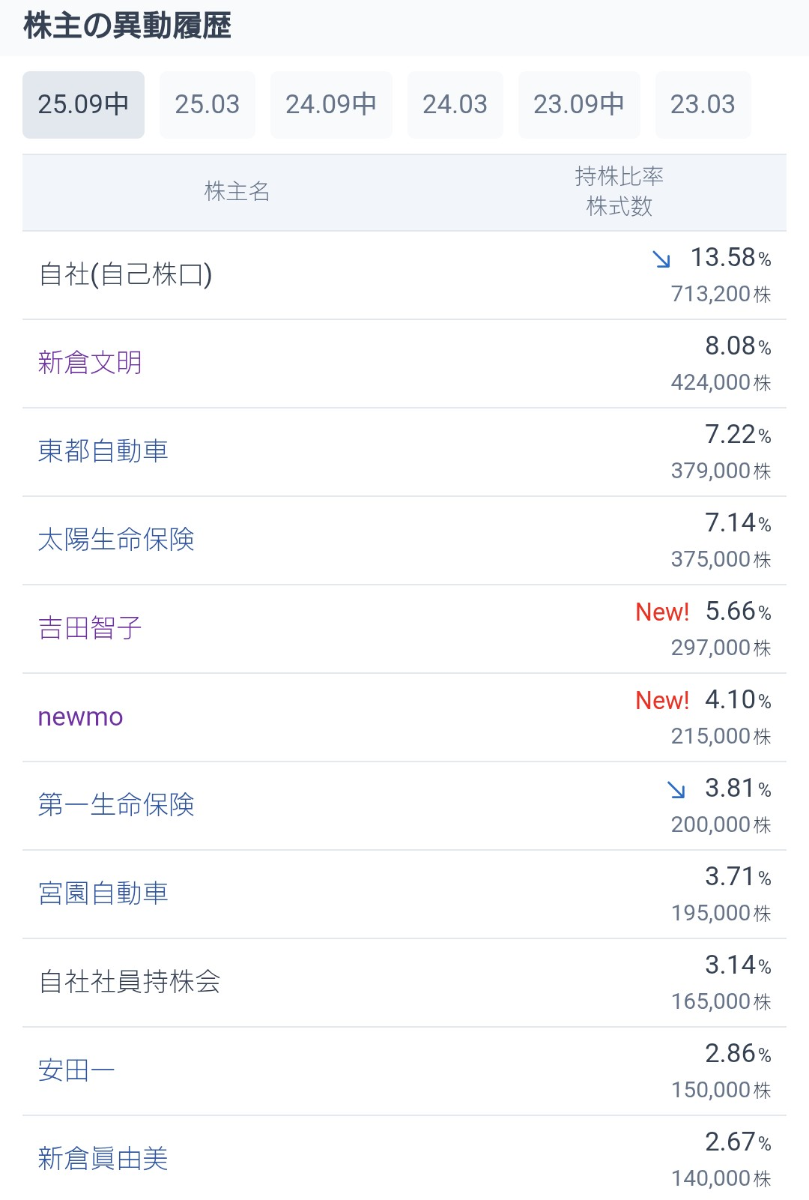Switch to the 23.03 tab
Image resolution: width=809 pixels, height=1200 pixels.
click(703, 105)
